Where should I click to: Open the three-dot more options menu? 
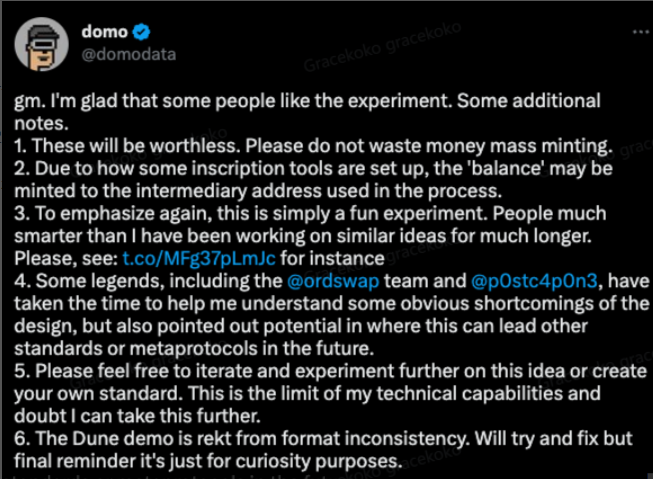click(641, 32)
